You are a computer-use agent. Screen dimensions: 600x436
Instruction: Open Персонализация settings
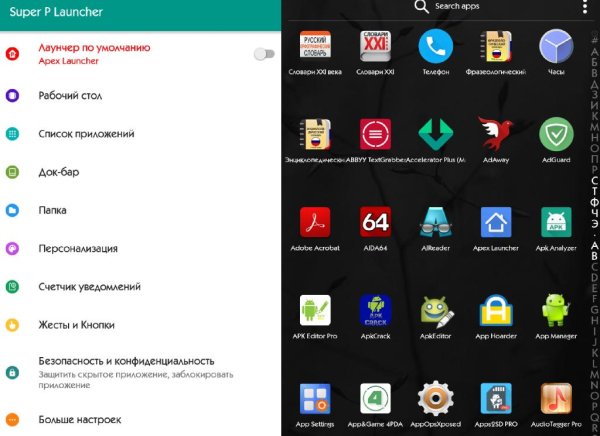[x=140, y=248]
